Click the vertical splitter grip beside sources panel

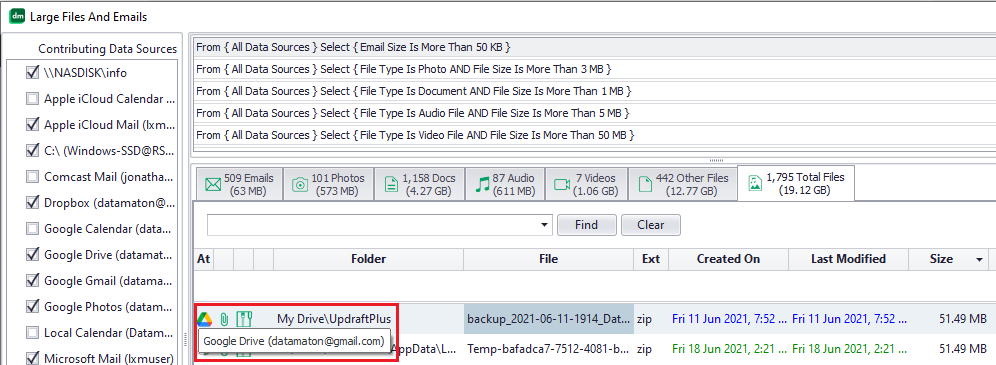tap(186, 339)
